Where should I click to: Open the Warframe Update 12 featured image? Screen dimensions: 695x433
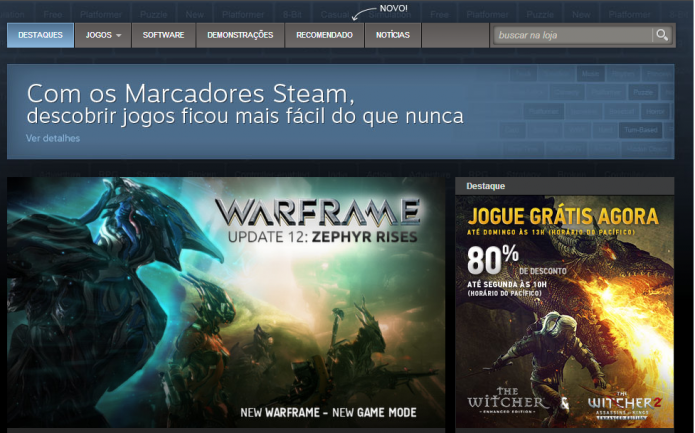pyautogui.click(x=226, y=302)
